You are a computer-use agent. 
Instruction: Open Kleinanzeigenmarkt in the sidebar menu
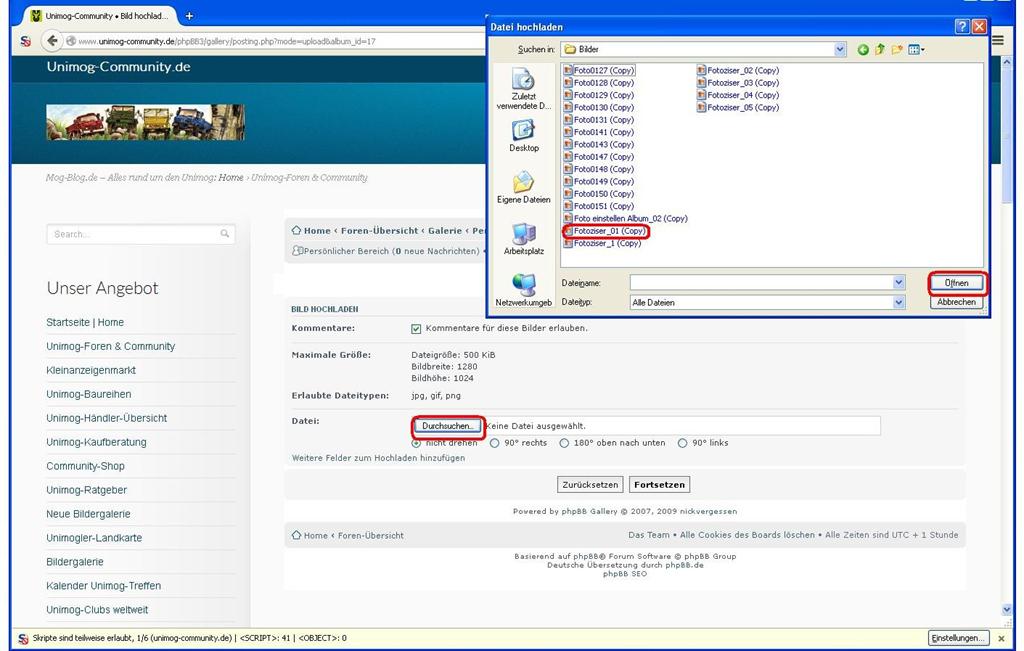[x=91, y=370]
